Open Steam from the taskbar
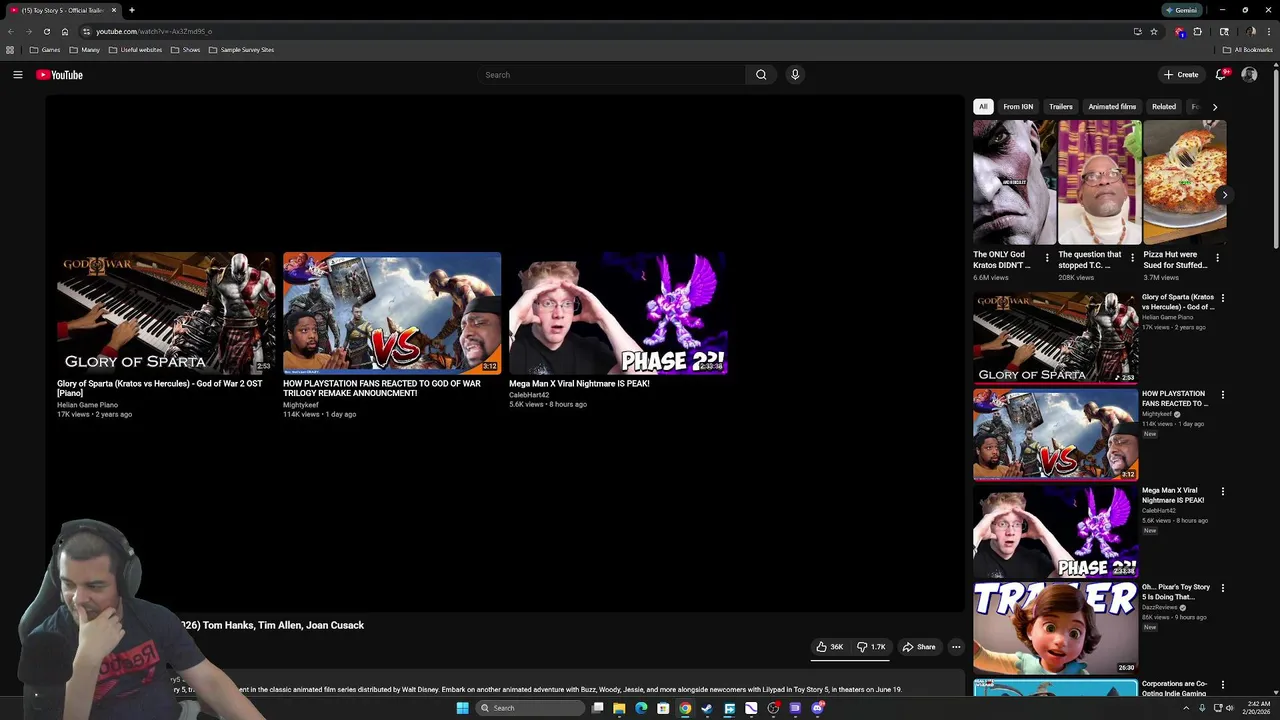The image size is (1280, 720). pyautogui.click(x=707, y=708)
